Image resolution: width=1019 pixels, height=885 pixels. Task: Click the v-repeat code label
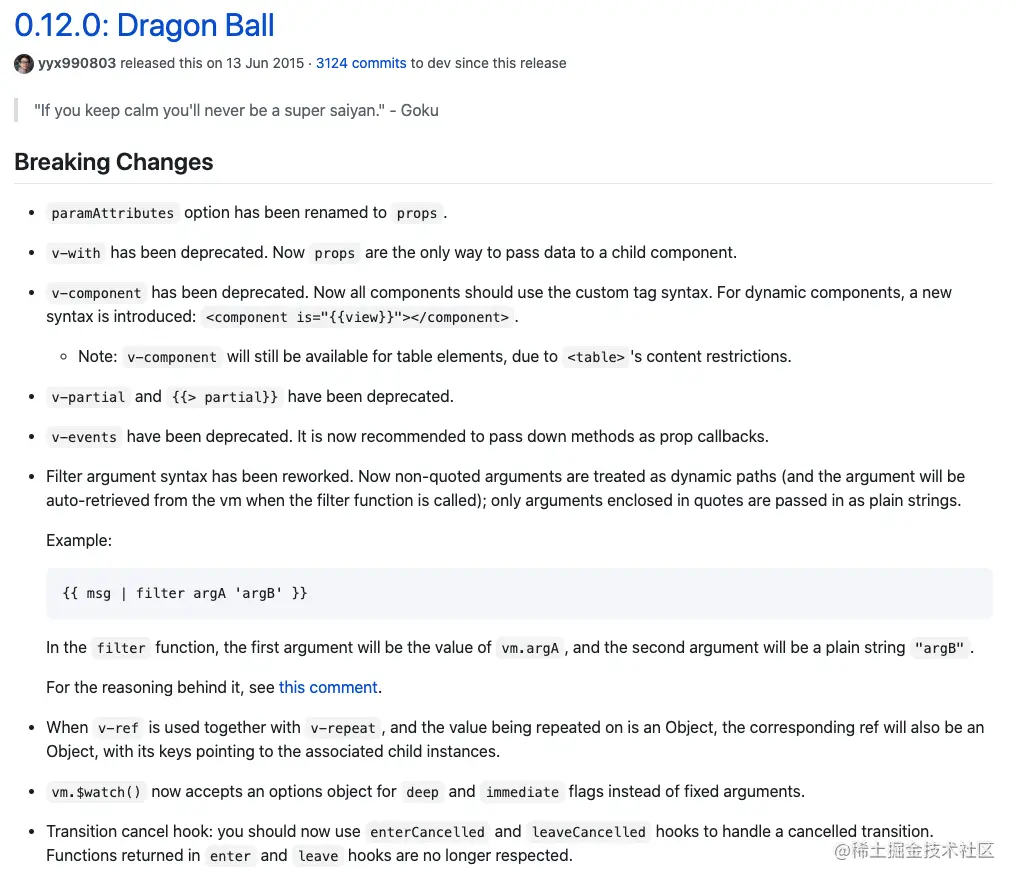click(342, 728)
